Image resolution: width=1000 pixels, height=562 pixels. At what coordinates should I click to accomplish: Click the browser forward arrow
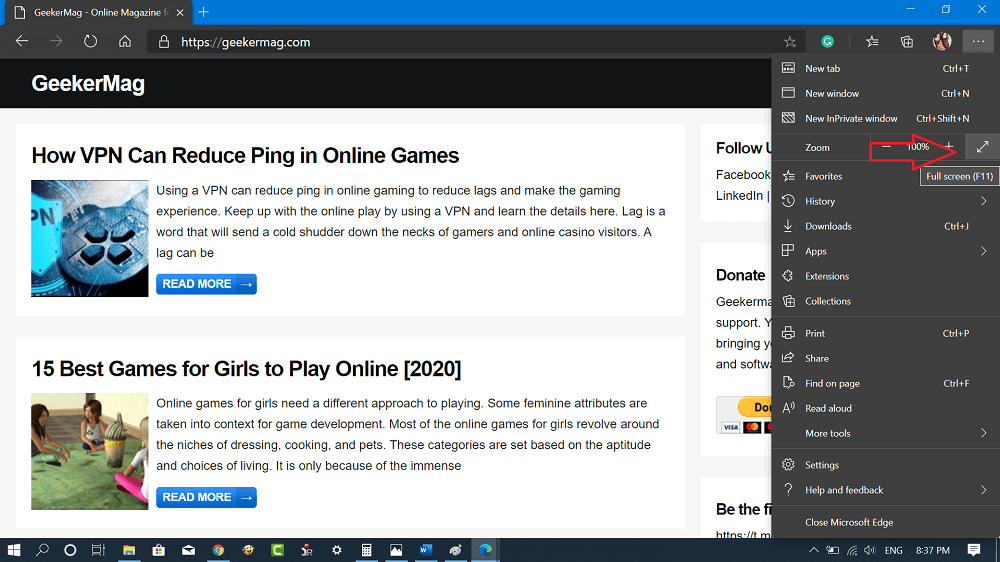[56, 41]
